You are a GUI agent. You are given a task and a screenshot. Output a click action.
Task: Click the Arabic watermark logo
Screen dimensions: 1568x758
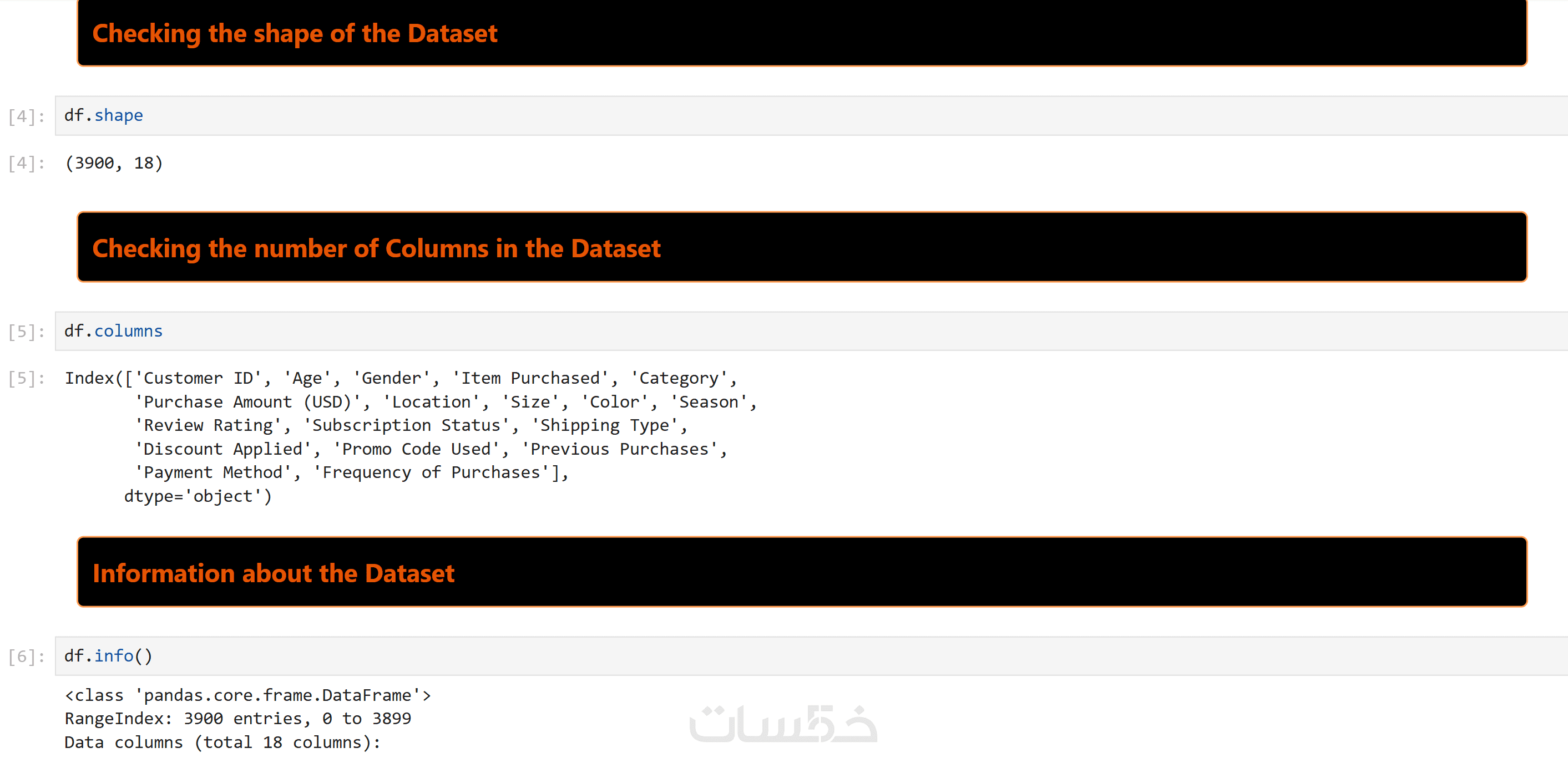point(783,723)
